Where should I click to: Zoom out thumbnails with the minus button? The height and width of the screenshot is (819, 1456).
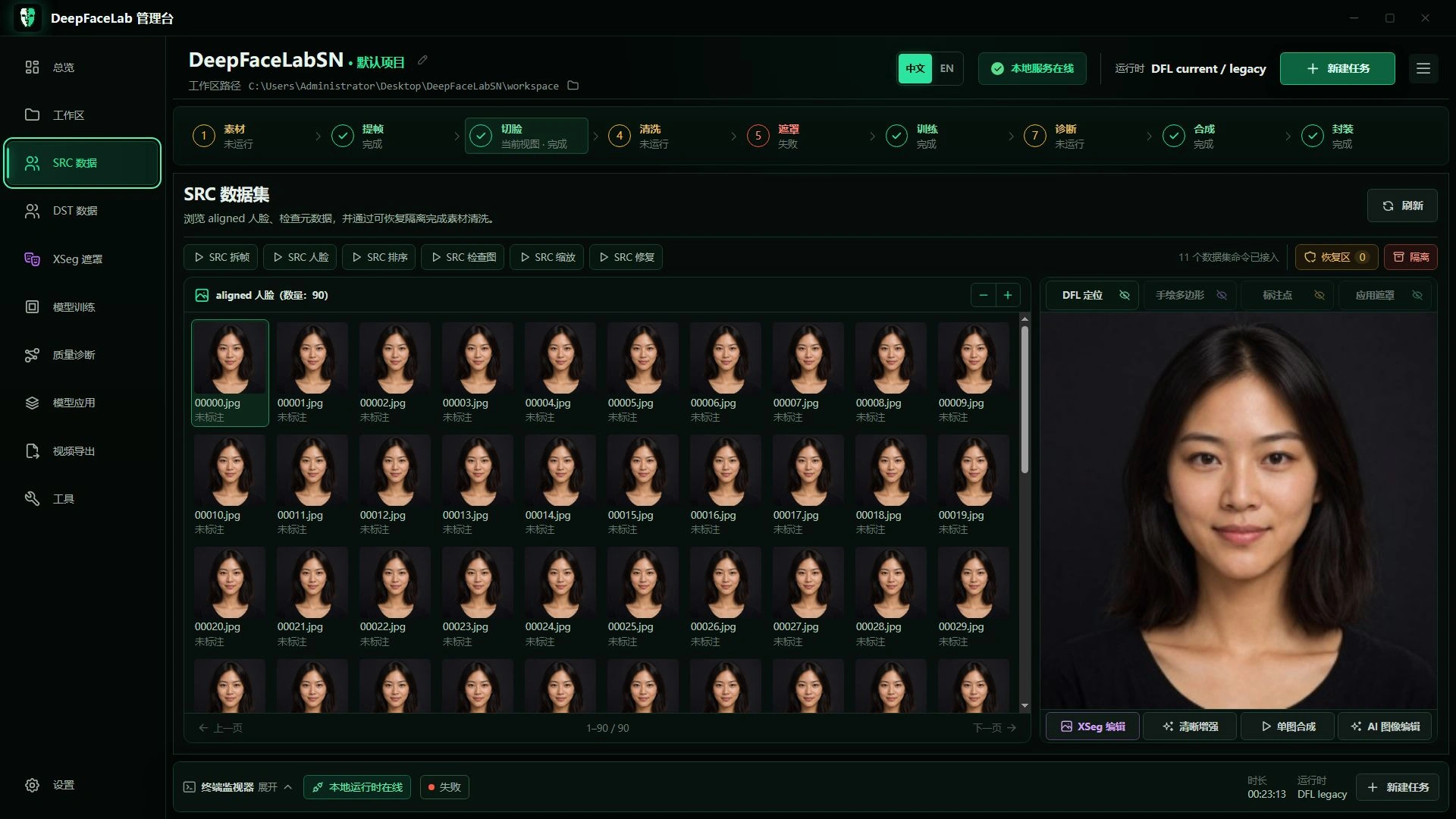click(984, 295)
